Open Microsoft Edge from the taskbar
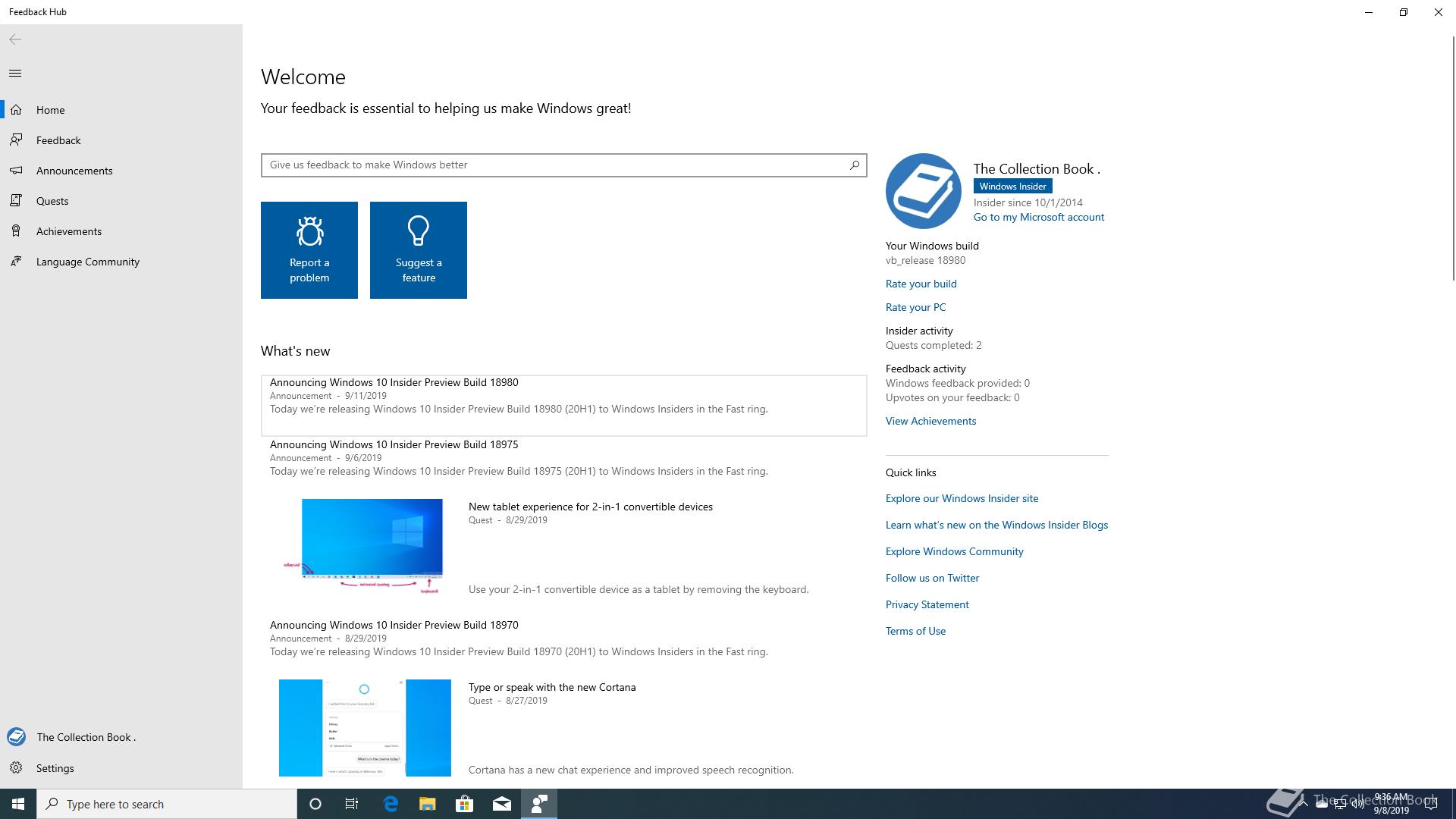 (x=391, y=804)
